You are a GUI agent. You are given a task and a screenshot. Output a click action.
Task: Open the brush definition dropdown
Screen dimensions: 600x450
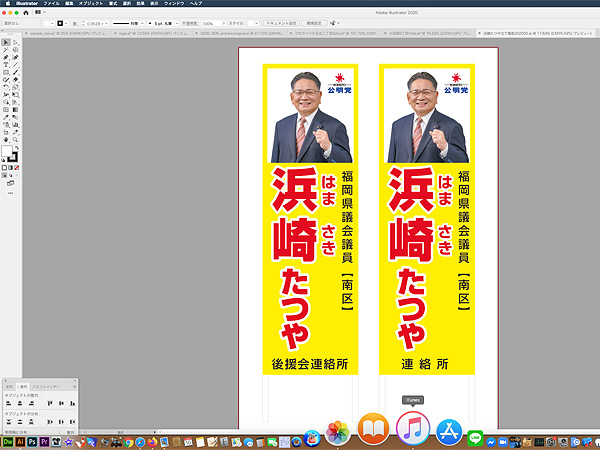(x=177, y=23)
